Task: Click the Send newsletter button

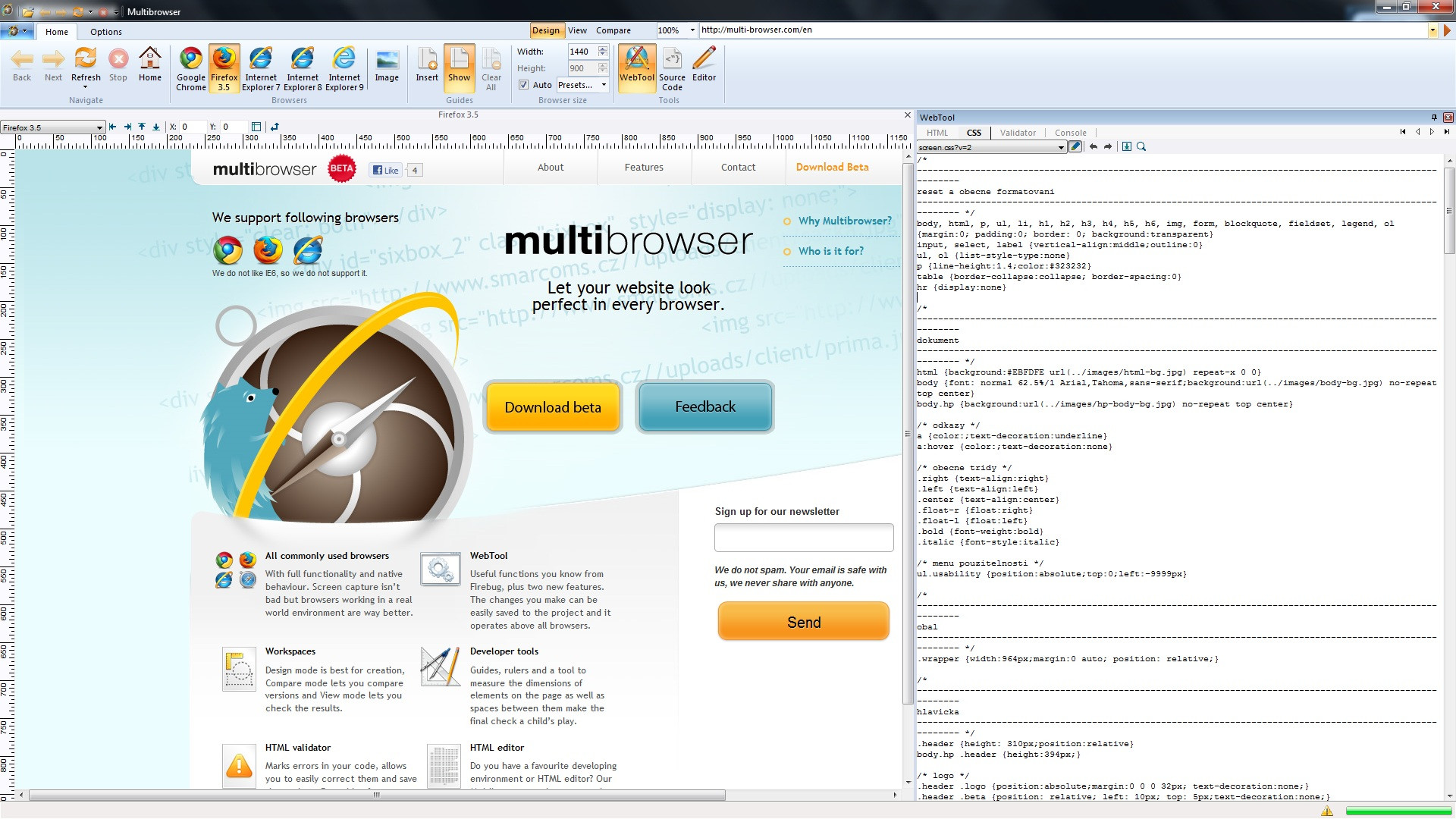Action: pyautogui.click(x=804, y=622)
